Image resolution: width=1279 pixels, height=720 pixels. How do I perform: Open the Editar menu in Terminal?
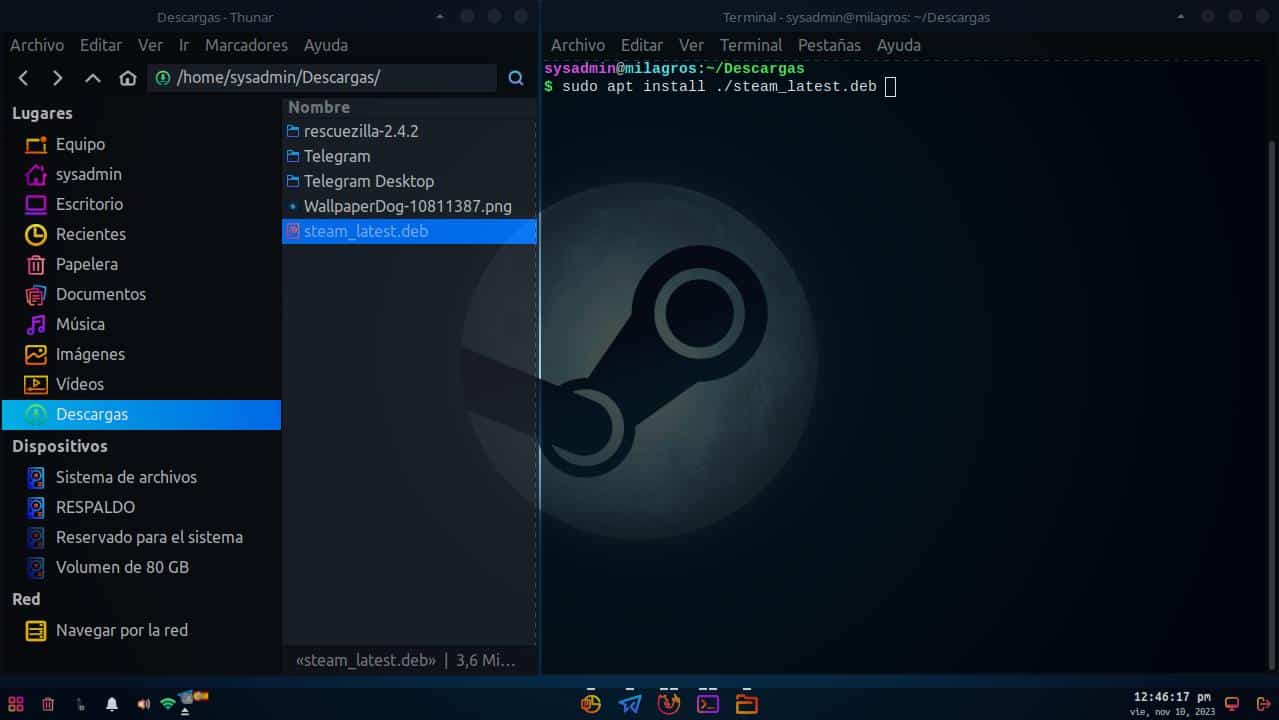pos(641,45)
